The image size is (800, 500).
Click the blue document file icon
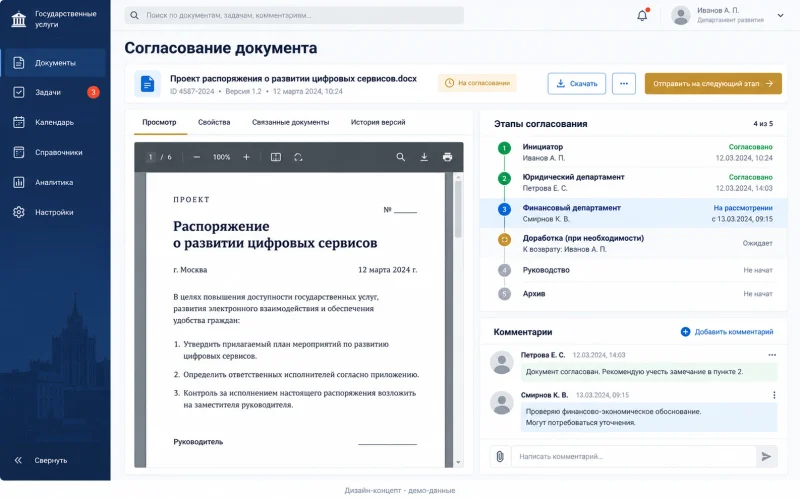[x=147, y=84]
